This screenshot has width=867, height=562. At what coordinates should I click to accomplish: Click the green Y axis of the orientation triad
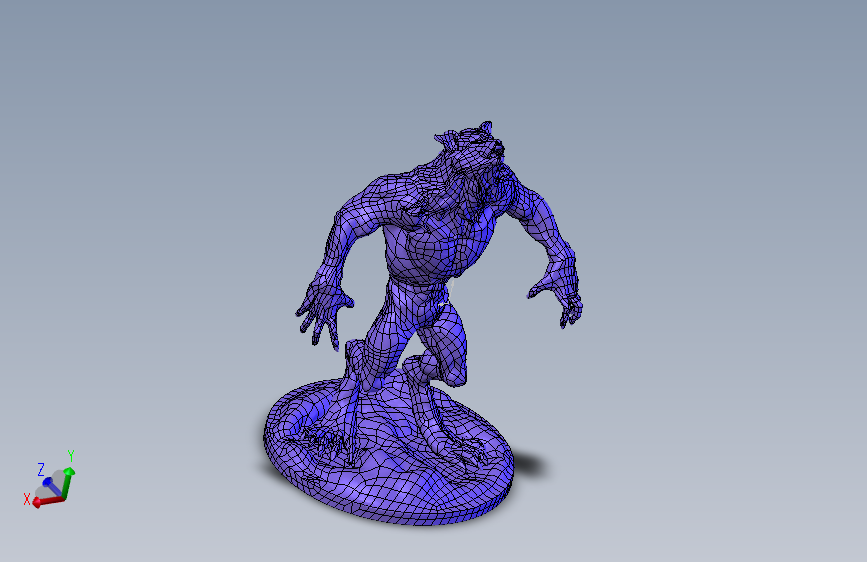coord(68,483)
